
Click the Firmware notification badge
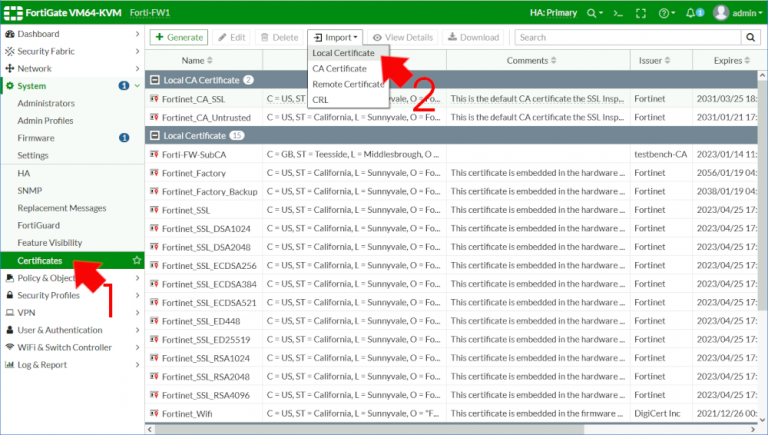pos(124,138)
